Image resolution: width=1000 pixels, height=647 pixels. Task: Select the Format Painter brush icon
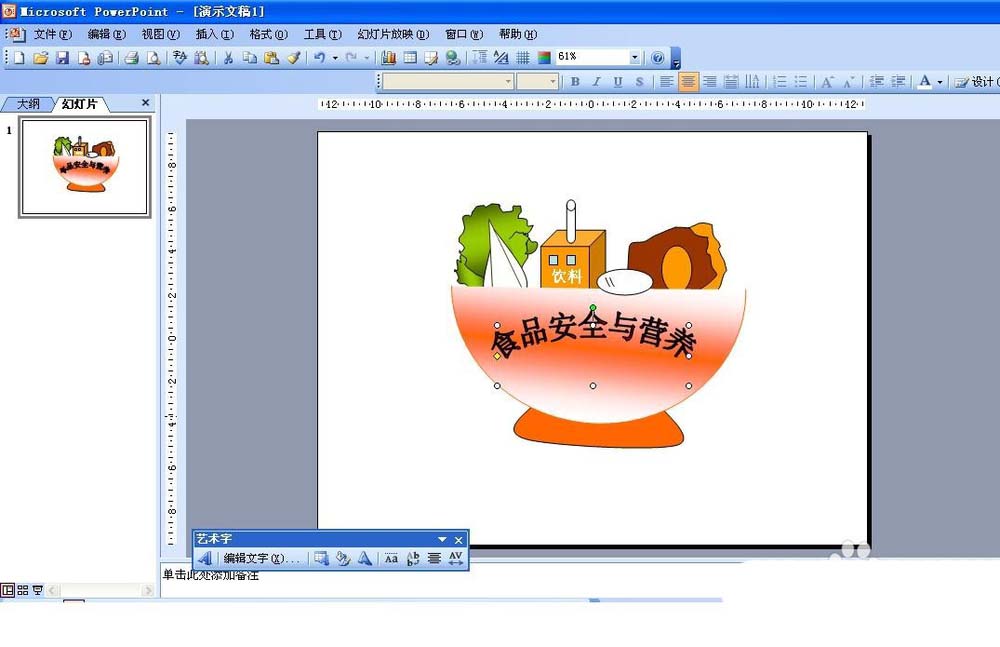(293, 58)
